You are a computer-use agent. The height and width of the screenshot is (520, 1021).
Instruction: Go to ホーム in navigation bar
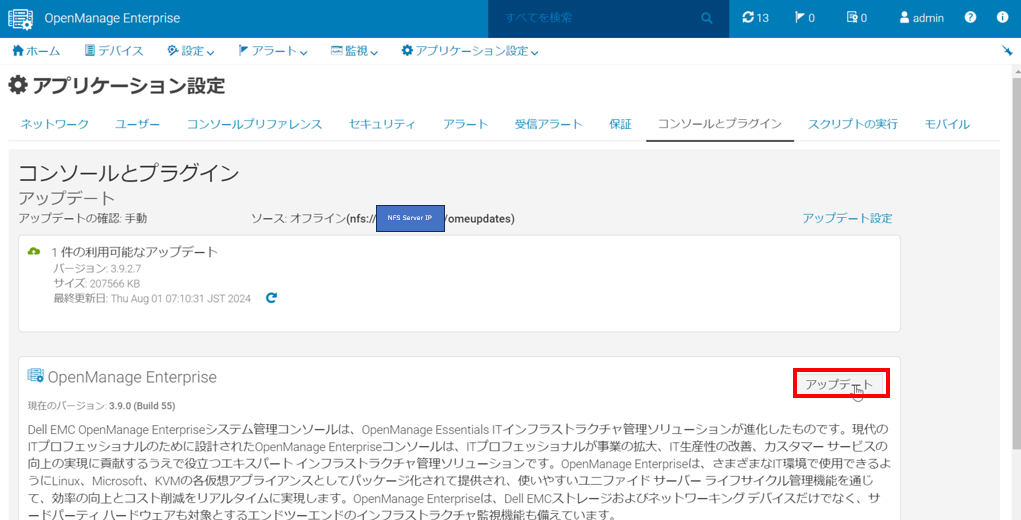[x=36, y=51]
